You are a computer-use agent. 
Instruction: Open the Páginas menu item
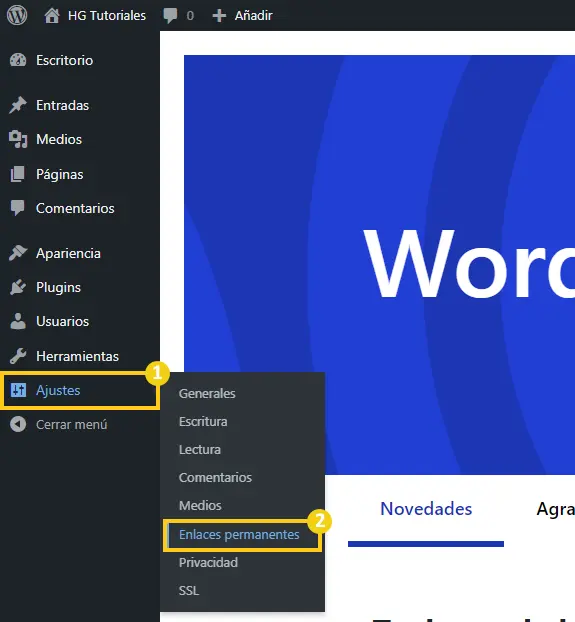coord(60,175)
